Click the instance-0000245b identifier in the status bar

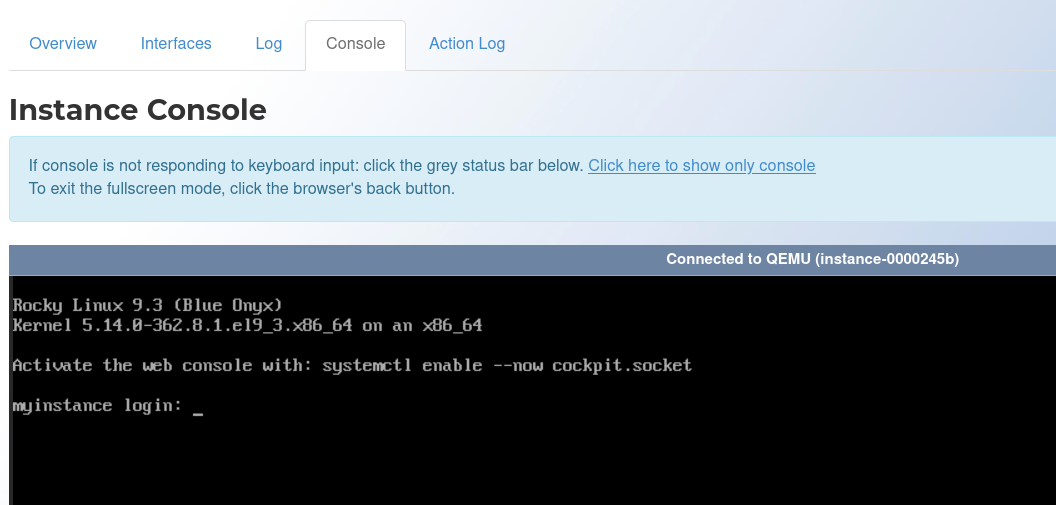click(x=886, y=259)
